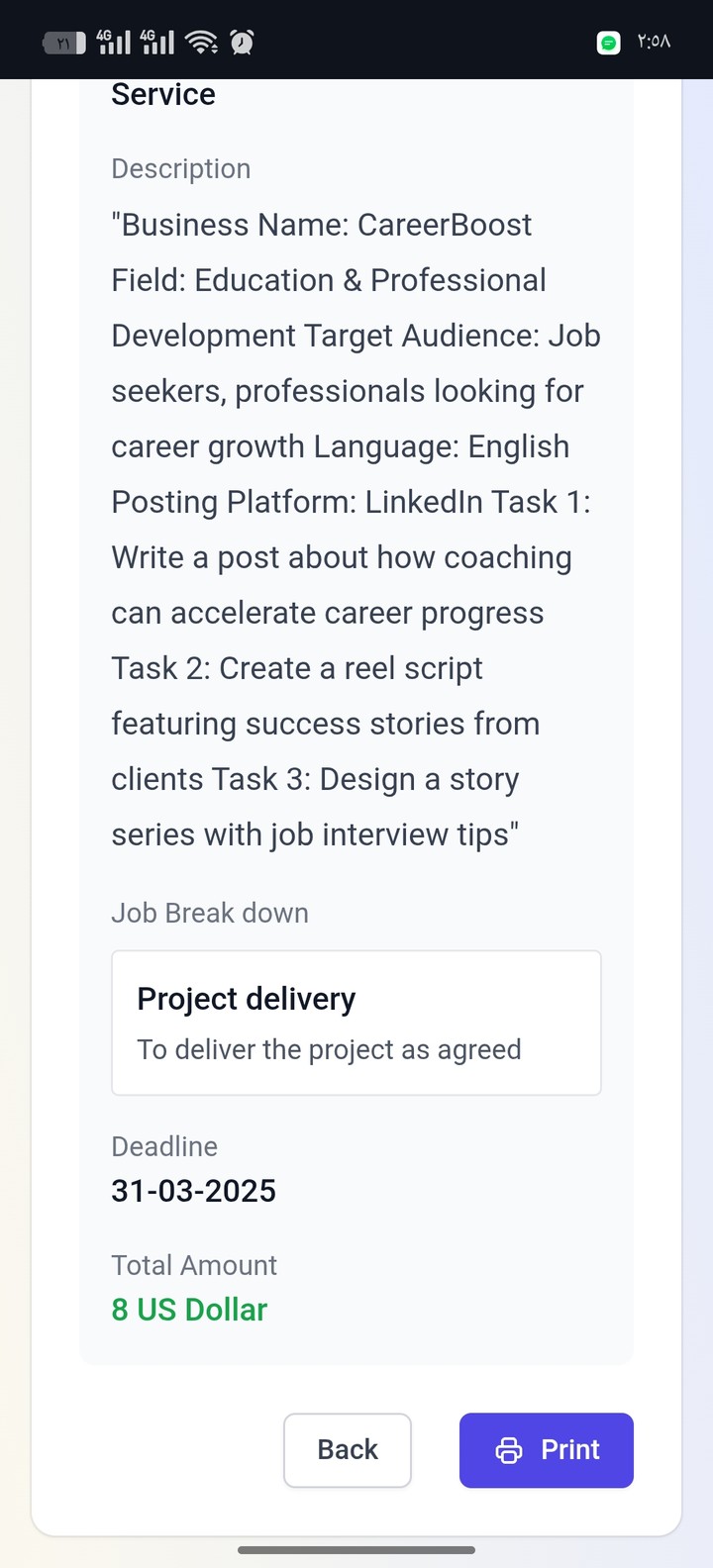
Task: Tap the first 4G signal icon
Action: [x=114, y=42]
